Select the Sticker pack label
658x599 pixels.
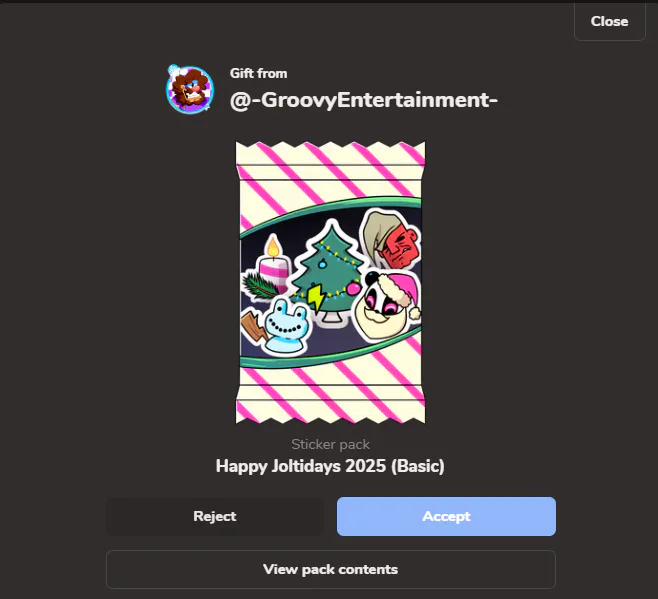[331, 444]
